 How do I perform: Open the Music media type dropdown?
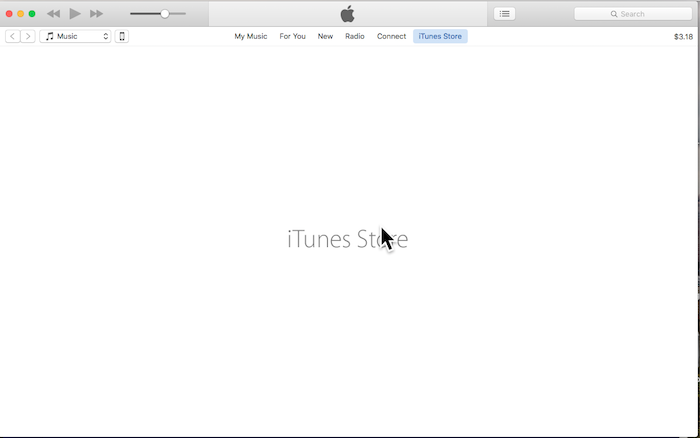(x=75, y=36)
